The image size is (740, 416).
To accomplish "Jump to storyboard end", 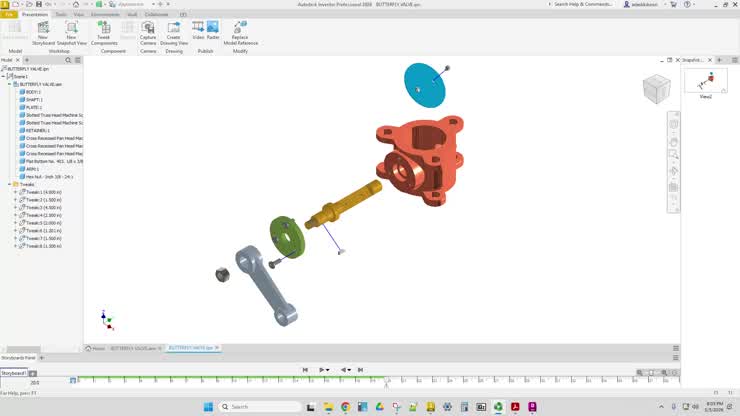I will click(361, 370).
